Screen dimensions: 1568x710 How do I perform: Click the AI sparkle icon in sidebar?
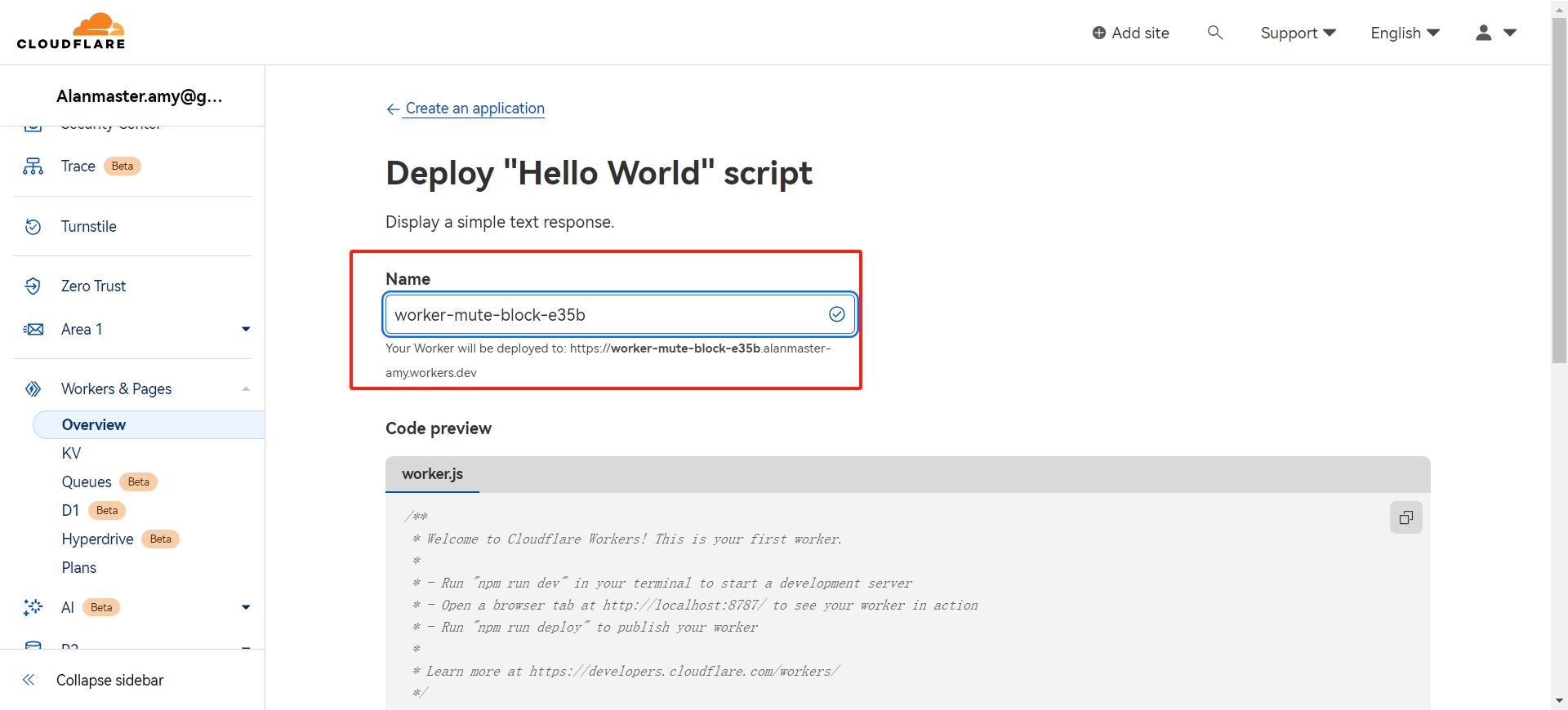(x=33, y=607)
